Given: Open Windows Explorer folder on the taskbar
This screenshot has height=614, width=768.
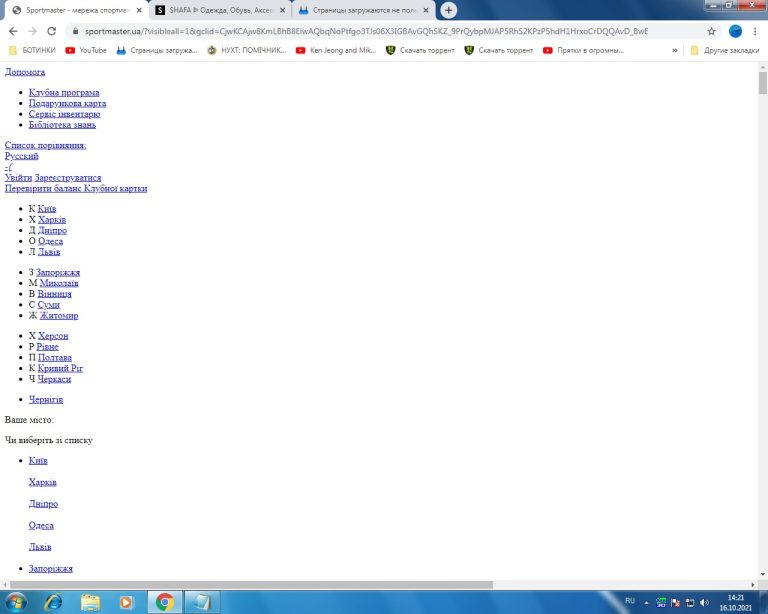Looking at the screenshot, I should coord(90,602).
